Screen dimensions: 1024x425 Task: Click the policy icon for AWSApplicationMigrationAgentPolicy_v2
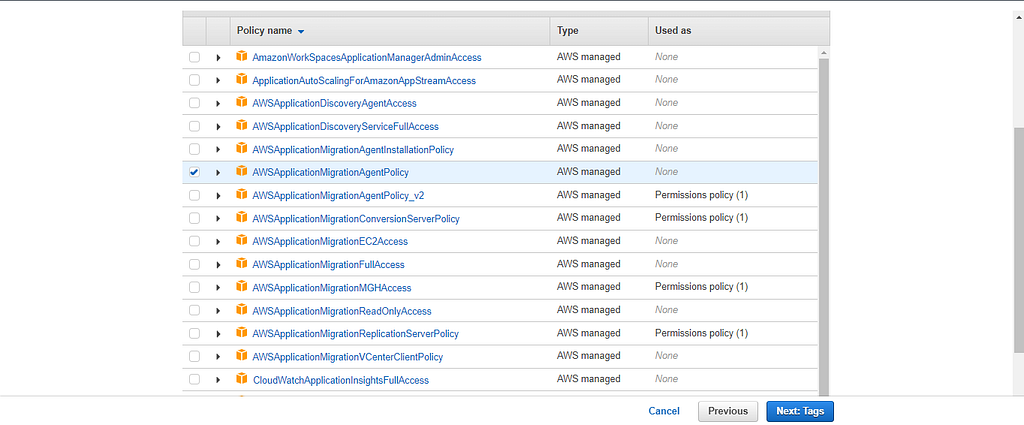[x=242, y=195]
